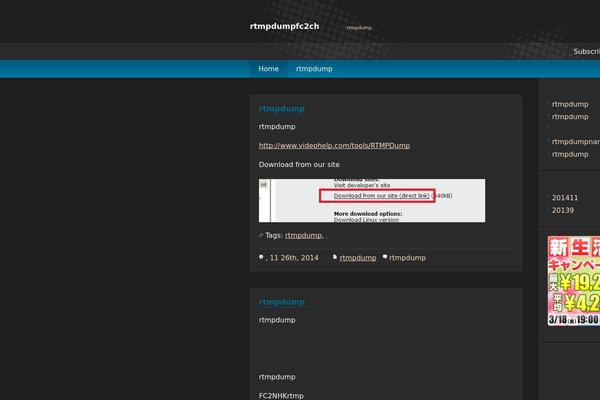Open the 201411 archive link
Viewport: 600px width, 400px height.
[x=565, y=198]
